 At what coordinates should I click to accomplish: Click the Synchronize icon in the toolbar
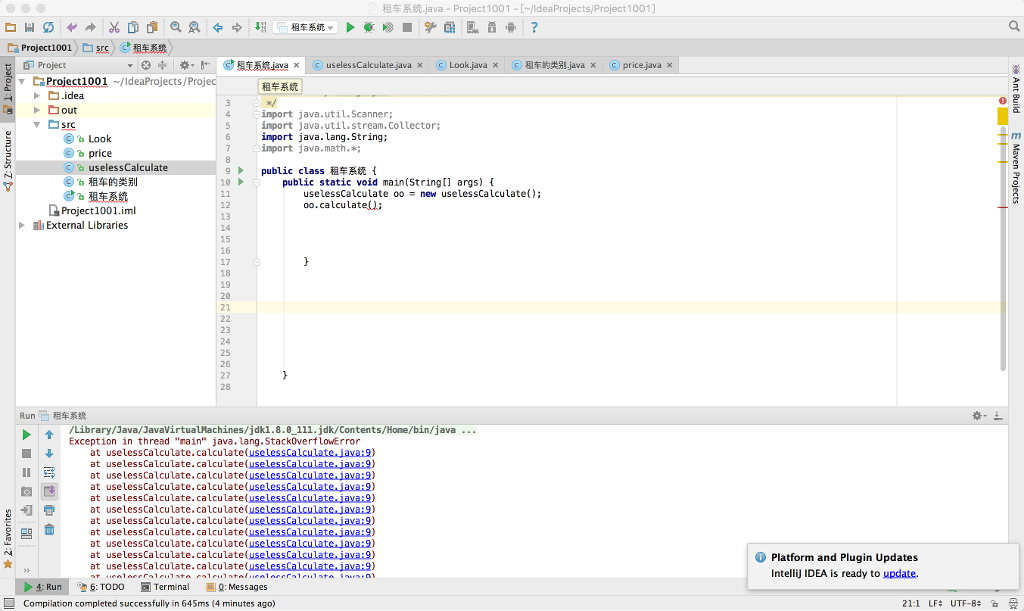click(48, 27)
